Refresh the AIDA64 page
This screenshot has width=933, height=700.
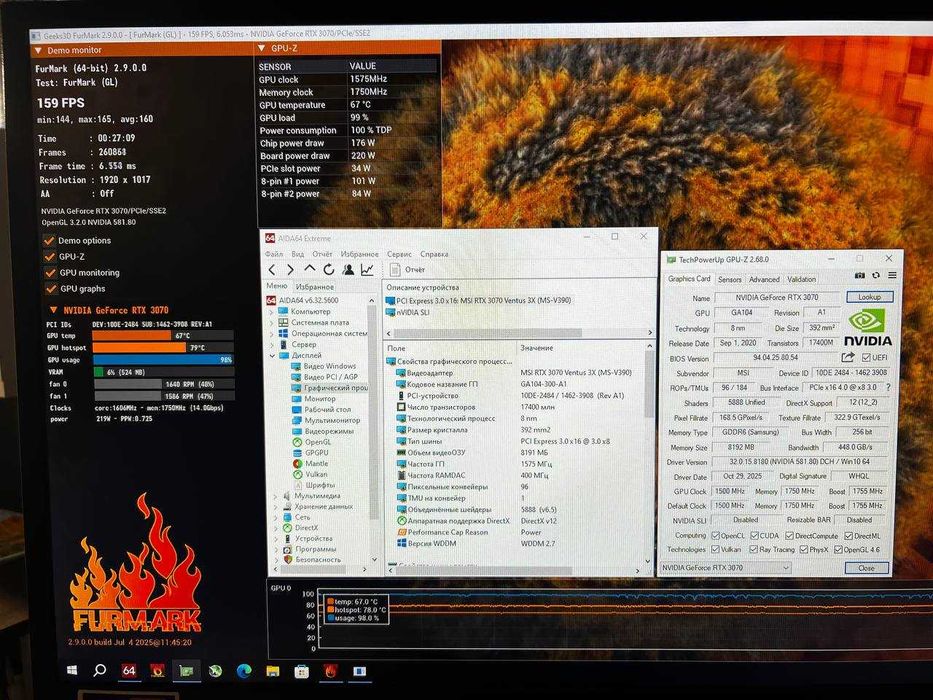(328, 270)
